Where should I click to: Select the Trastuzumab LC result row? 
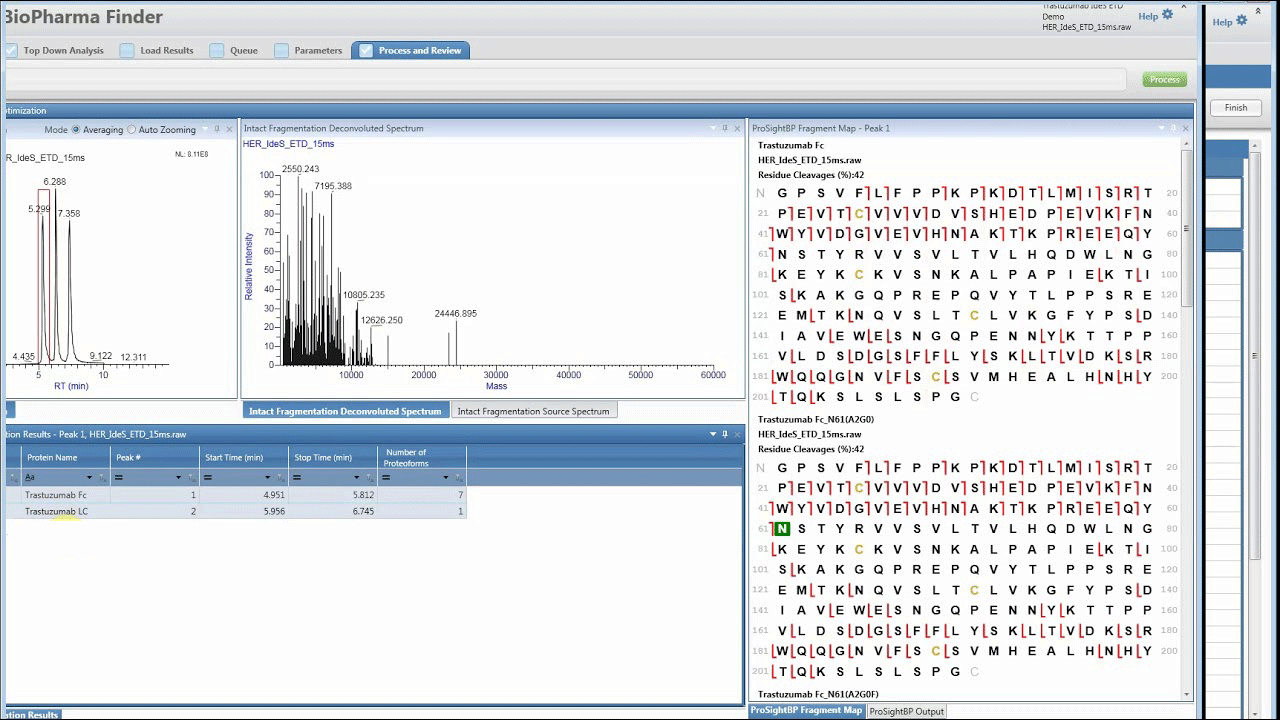point(236,511)
